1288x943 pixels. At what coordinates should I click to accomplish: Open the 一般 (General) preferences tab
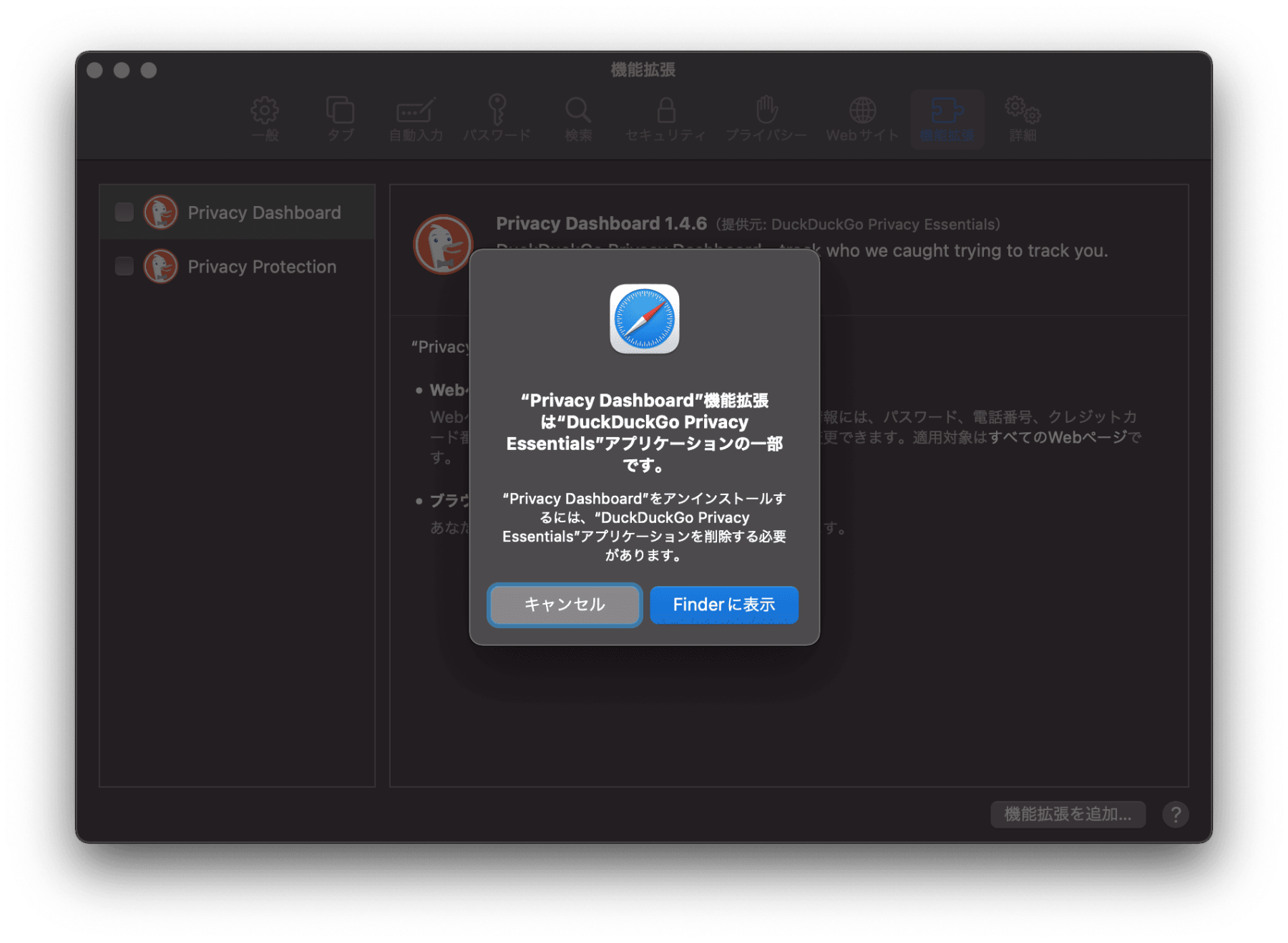coord(265,119)
